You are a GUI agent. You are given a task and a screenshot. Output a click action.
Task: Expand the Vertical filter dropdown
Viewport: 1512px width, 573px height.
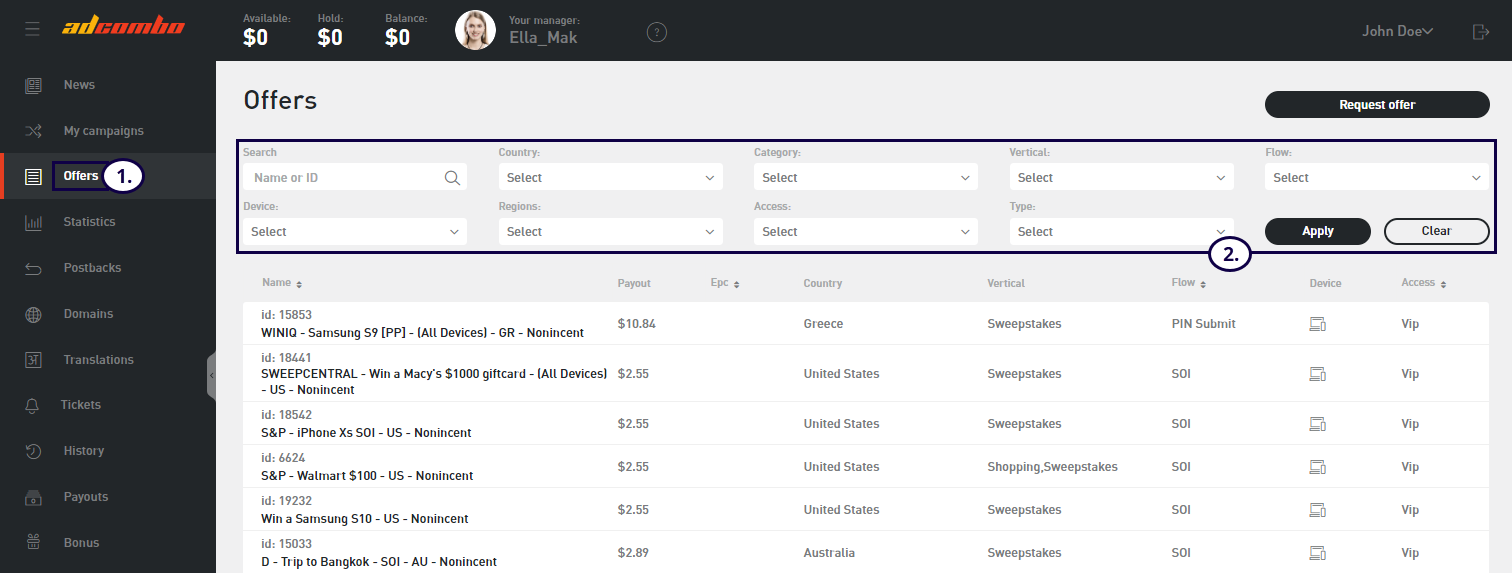click(x=1121, y=178)
